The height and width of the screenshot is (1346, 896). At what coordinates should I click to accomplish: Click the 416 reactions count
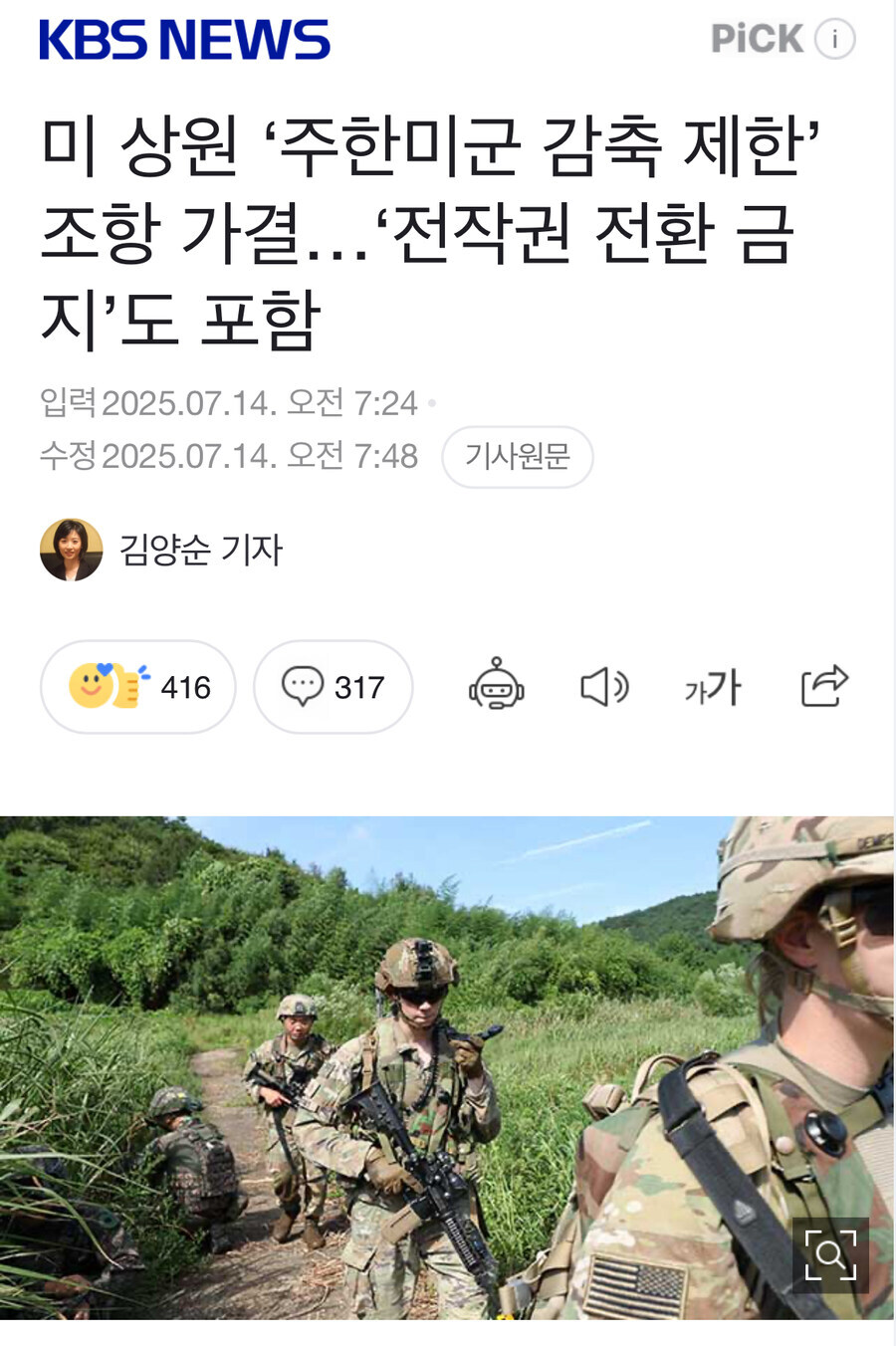click(185, 688)
